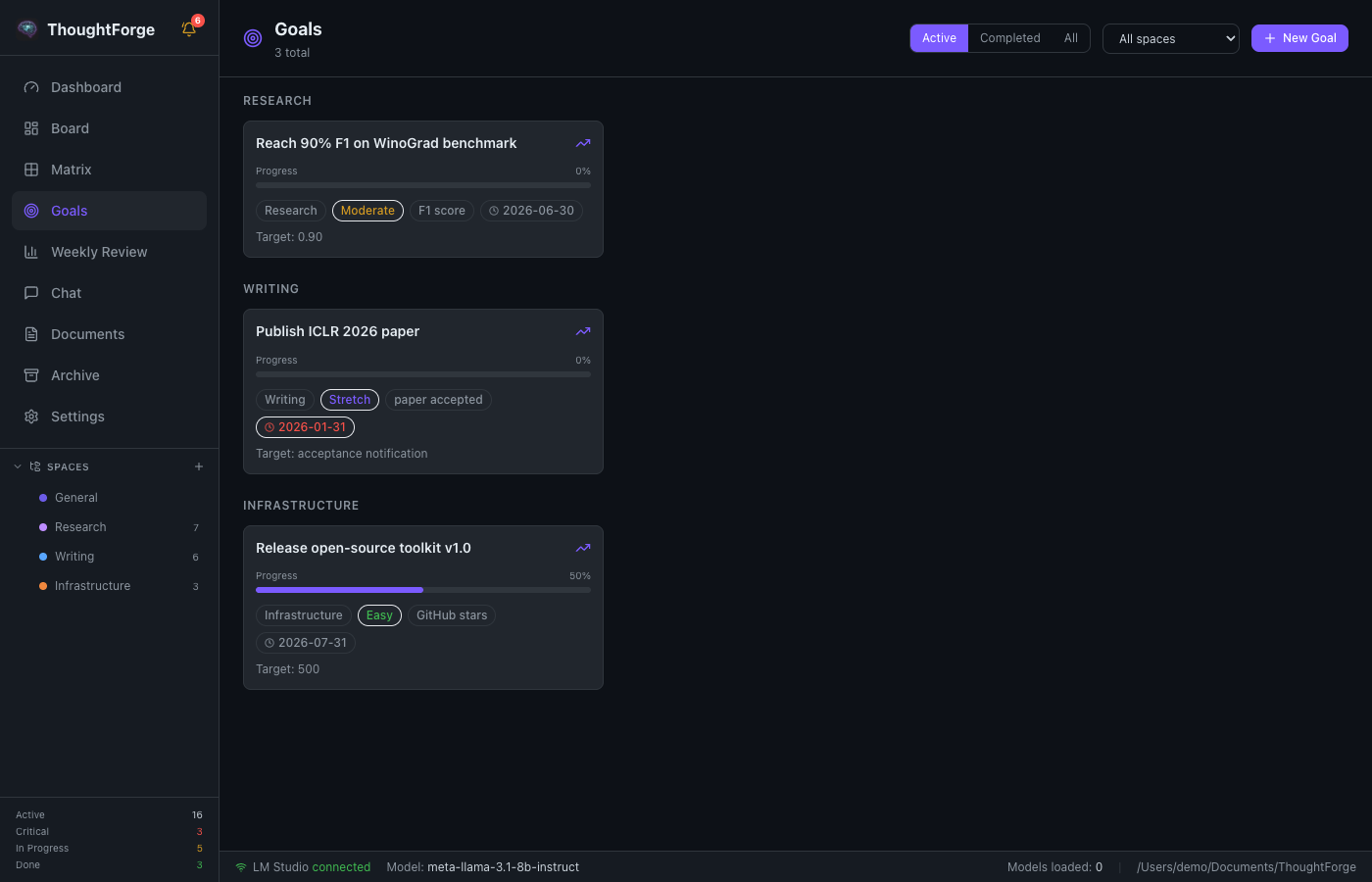
Task: Click the Writing space blue dot
Action: click(43, 557)
